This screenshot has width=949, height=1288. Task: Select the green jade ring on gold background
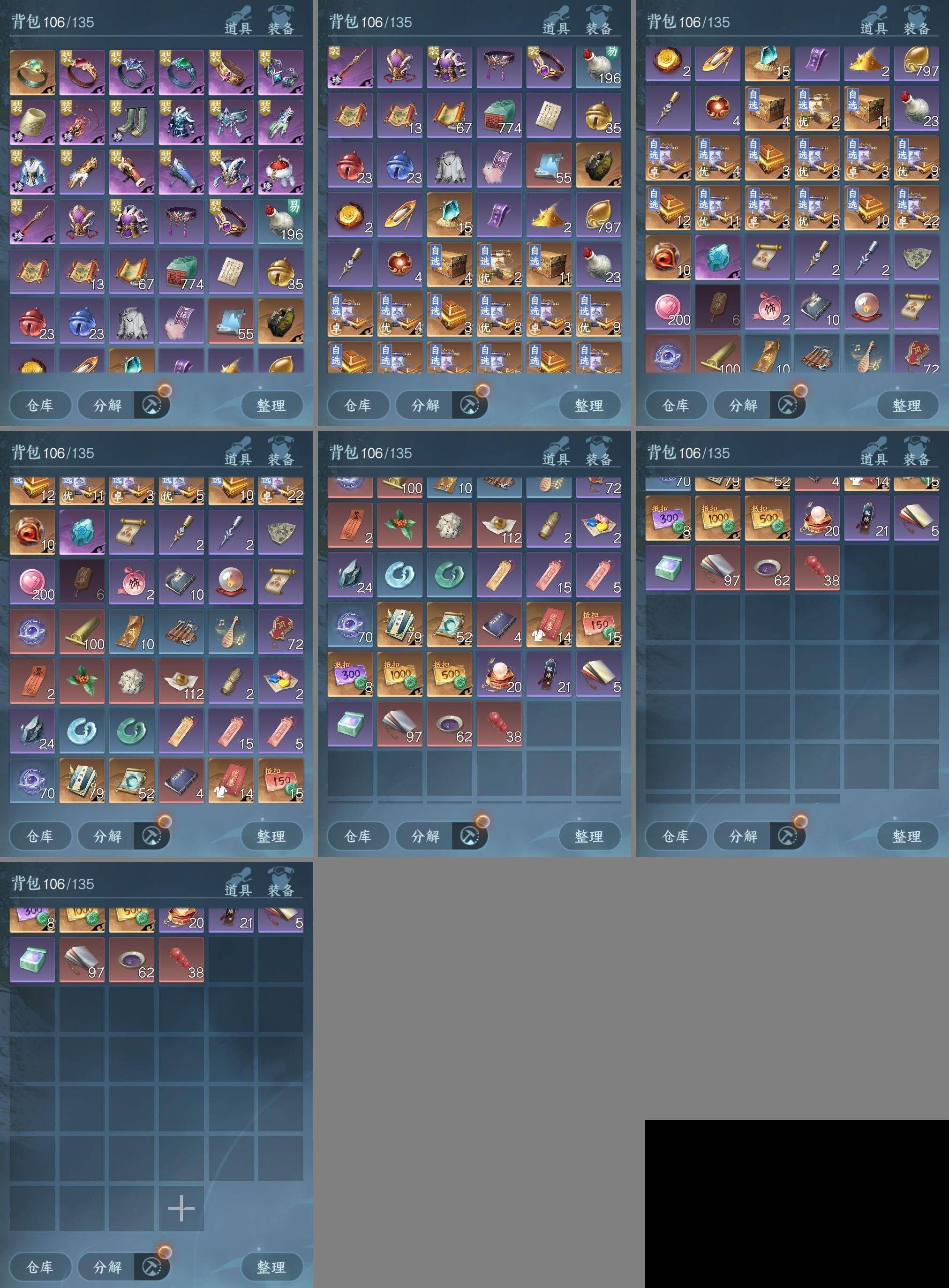click(x=32, y=72)
